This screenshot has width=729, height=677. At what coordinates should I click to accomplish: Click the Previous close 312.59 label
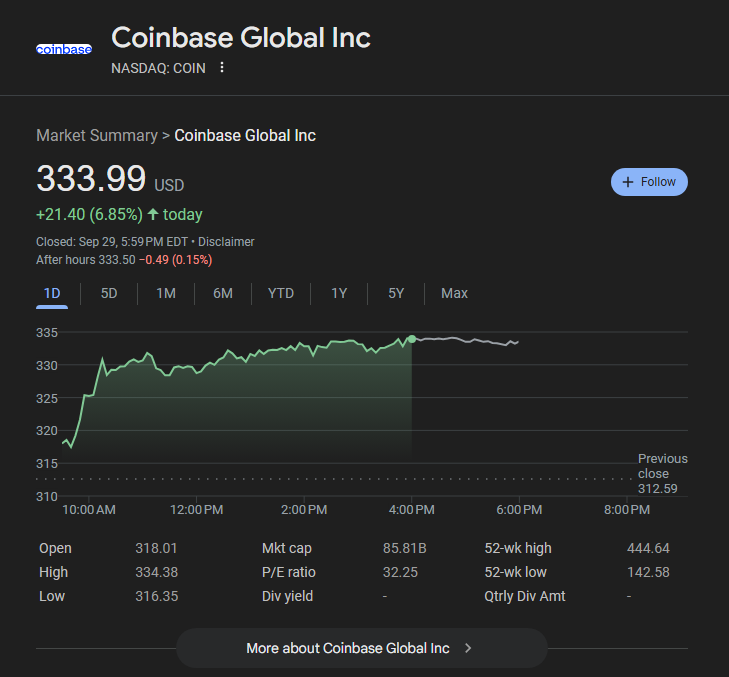tap(662, 474)
